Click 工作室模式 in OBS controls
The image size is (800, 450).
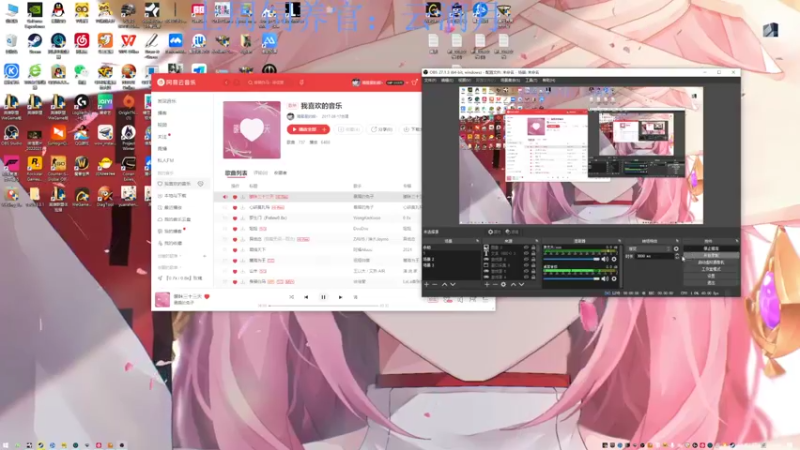(x=711, y=269)
